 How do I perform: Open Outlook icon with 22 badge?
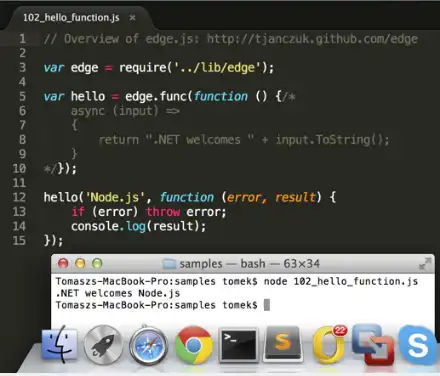pyautogui.click(x=329, y=344)
